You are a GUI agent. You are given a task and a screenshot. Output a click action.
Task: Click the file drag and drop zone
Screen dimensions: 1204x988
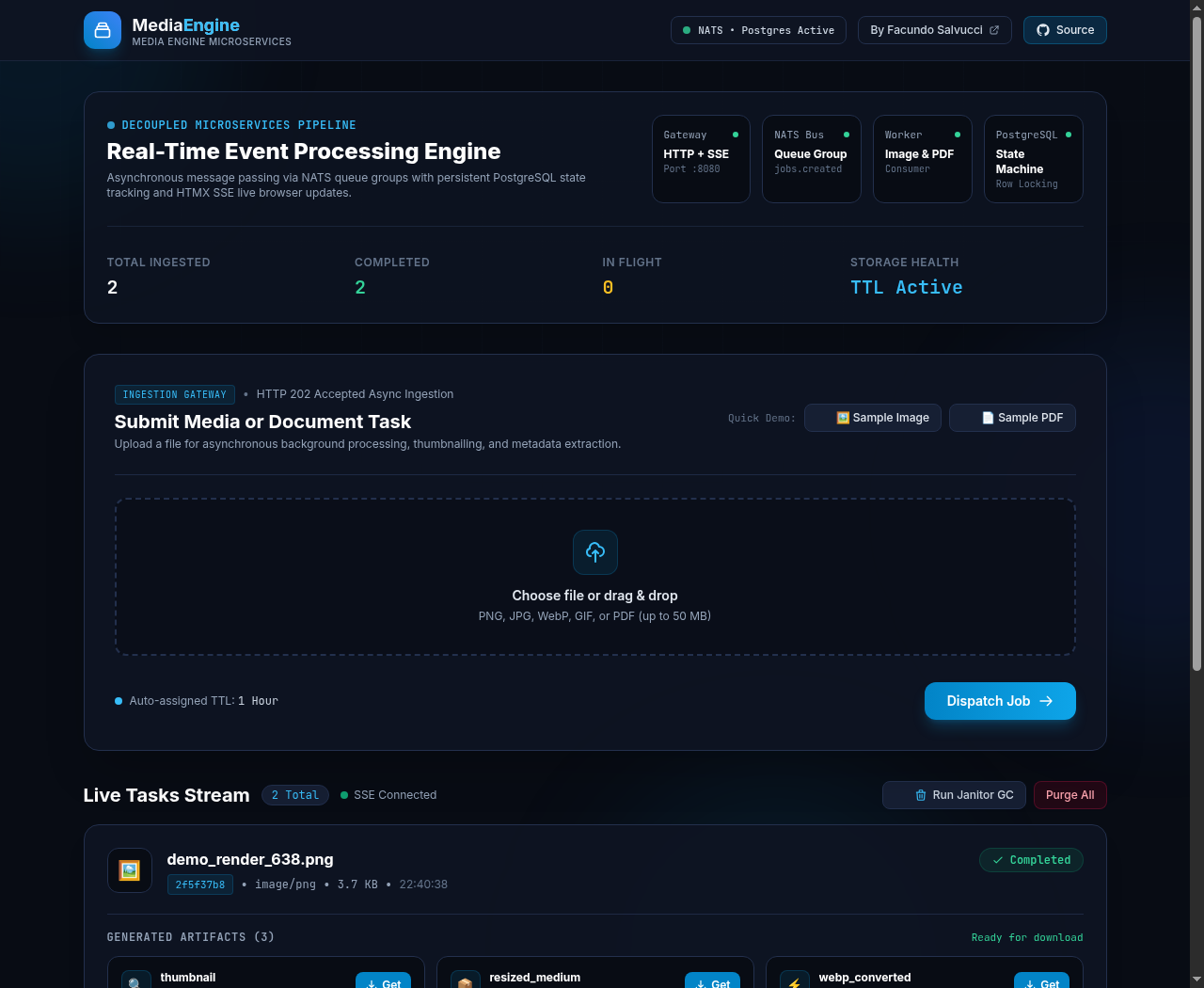[x=595, y=577]
